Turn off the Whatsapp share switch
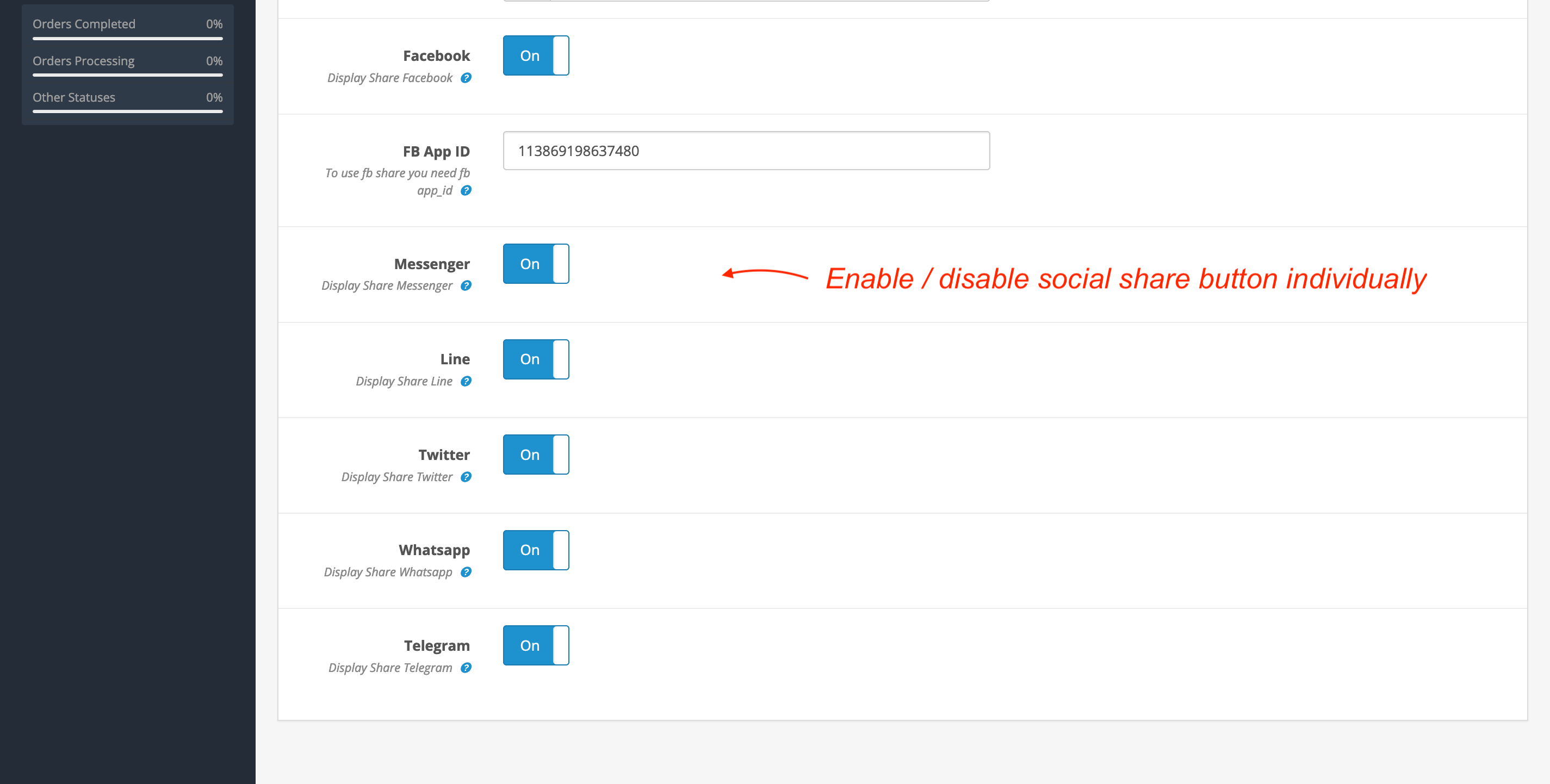1550x784 pixels. 536,550
